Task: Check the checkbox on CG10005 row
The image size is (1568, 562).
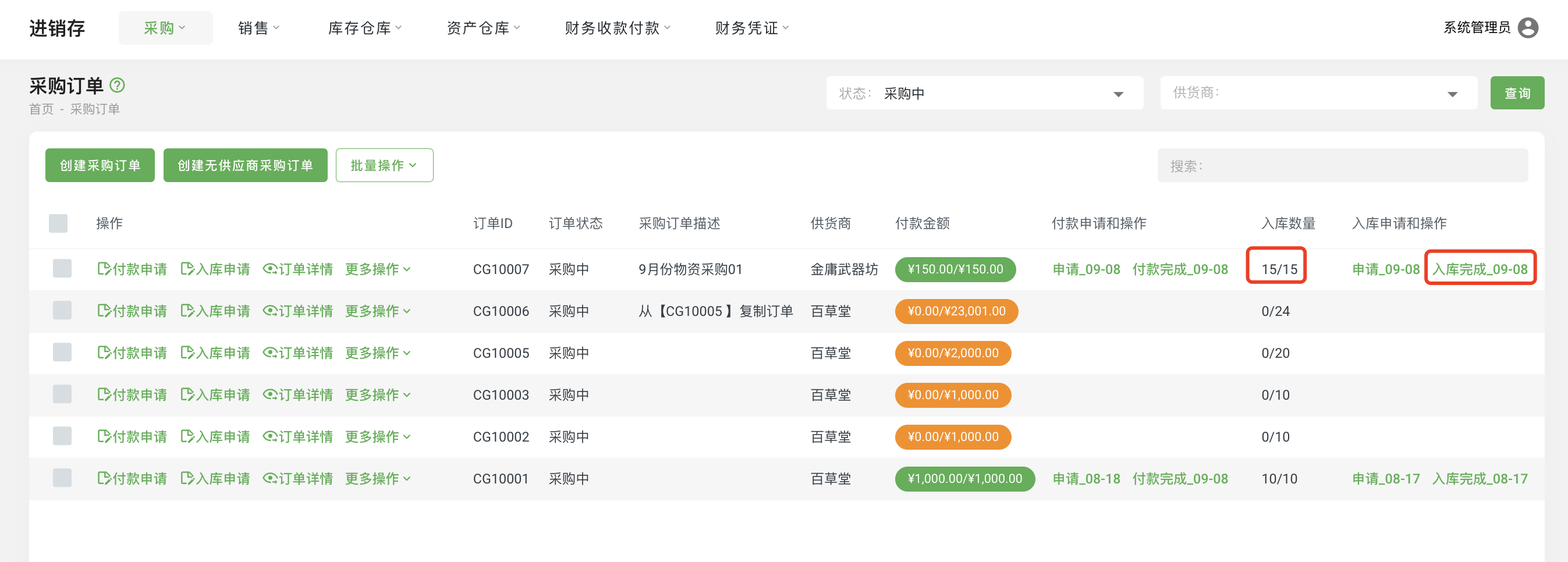Action: click(x=62, y=353)
